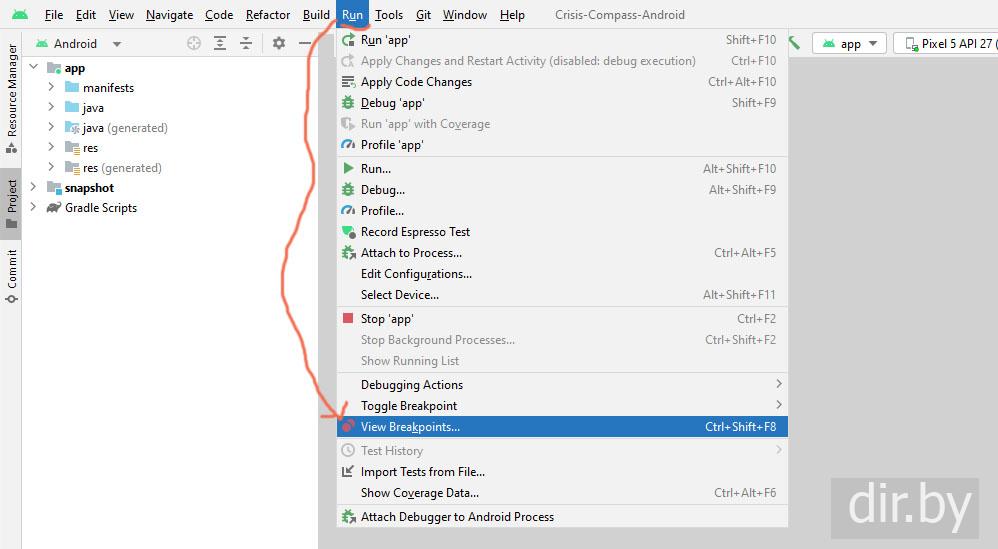Choose Profile 'app' menu entry
998x549 pixels.
[x=562, y=145]
